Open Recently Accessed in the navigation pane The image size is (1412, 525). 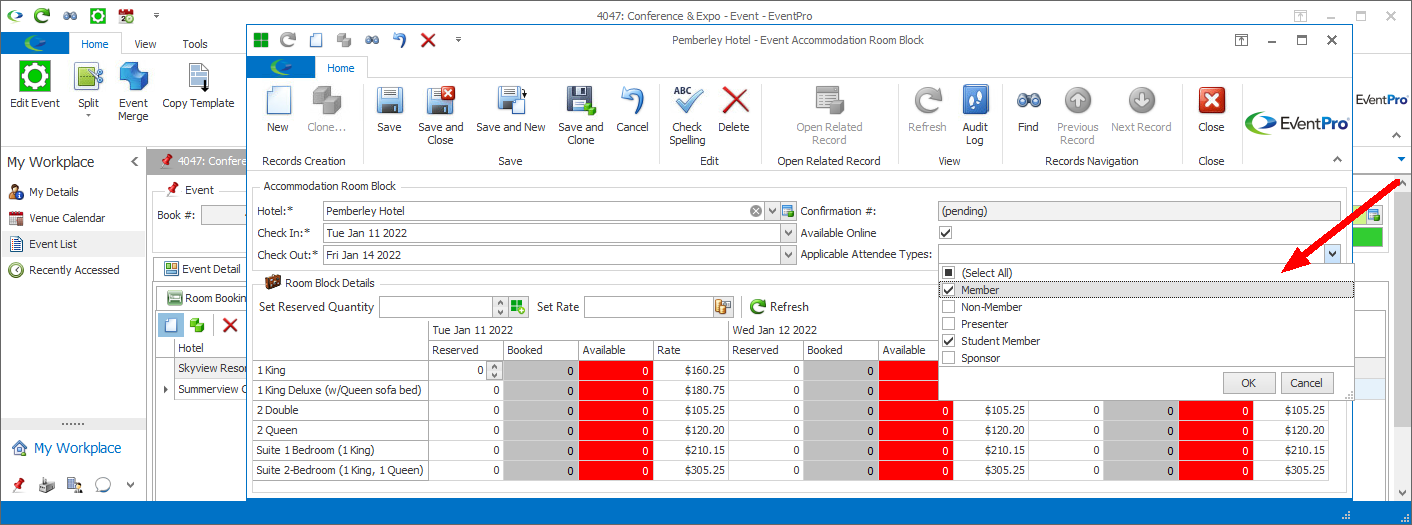point(73,270)
